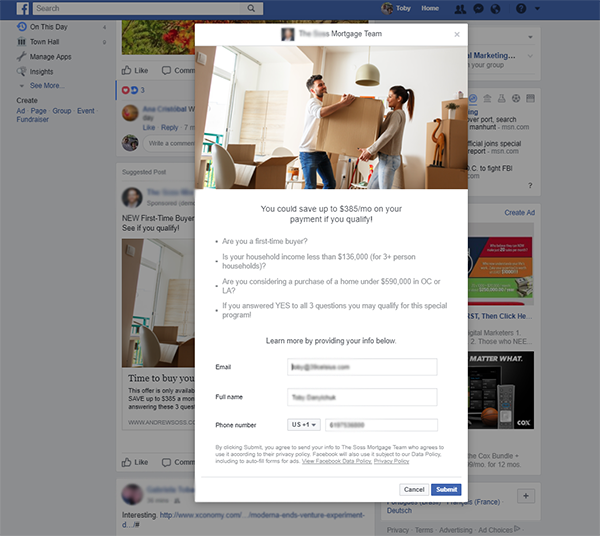Click the Cancel button
This screenshot has height=536, width=600.
coord(414,489)
